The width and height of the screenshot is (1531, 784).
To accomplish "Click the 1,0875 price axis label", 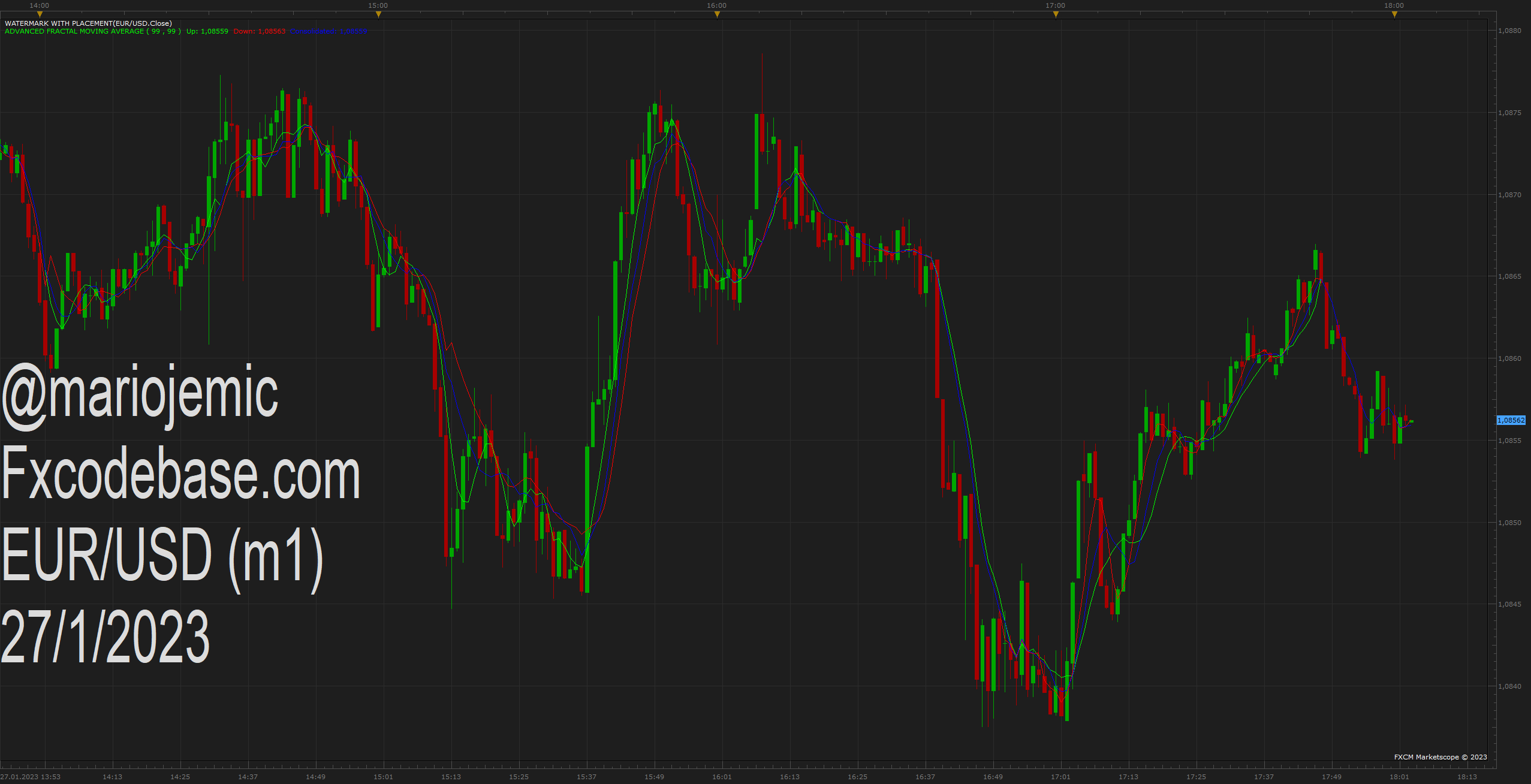I will click(1509, 113).
